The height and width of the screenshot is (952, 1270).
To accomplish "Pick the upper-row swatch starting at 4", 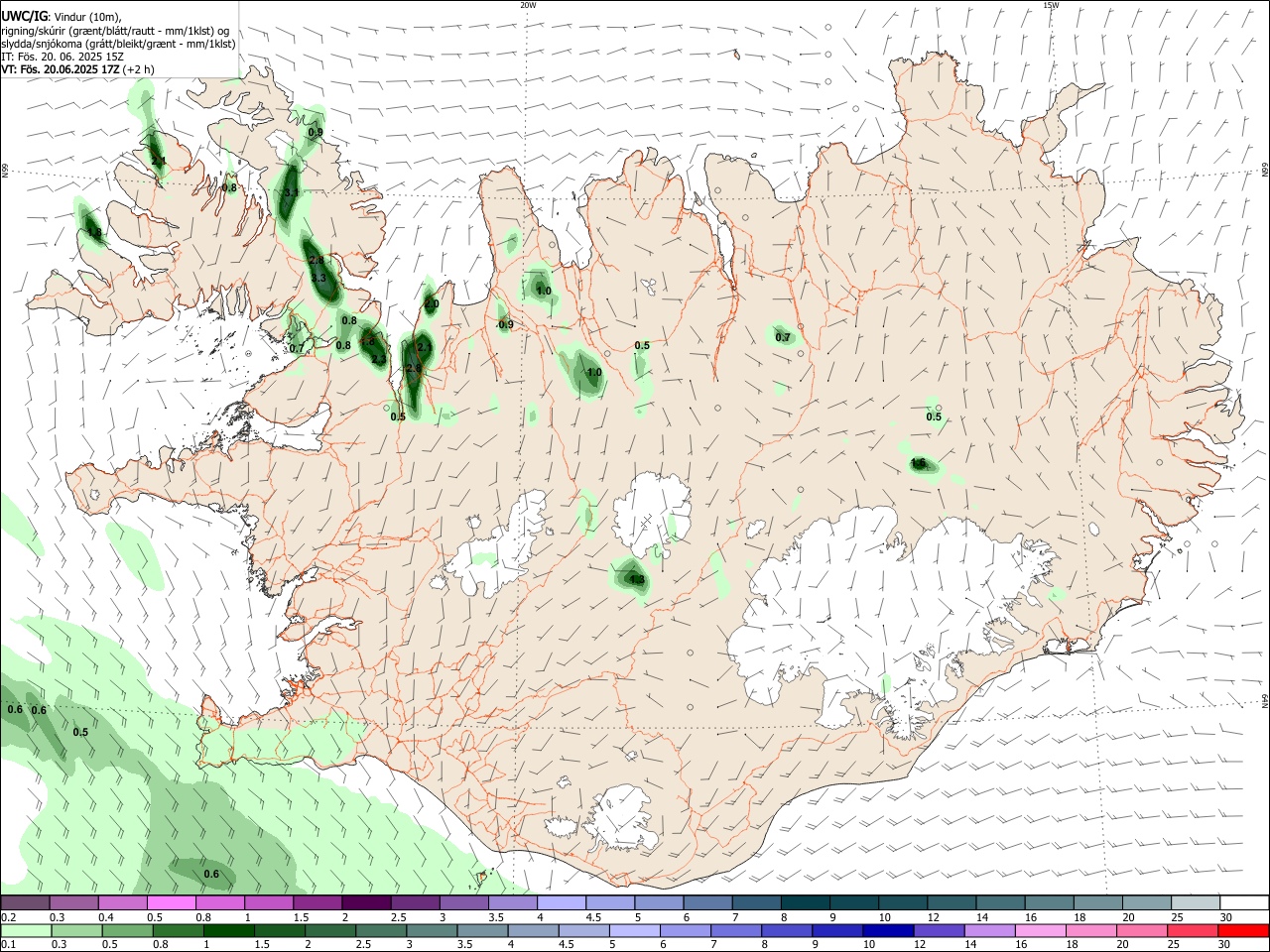I will tap(562, 903).
